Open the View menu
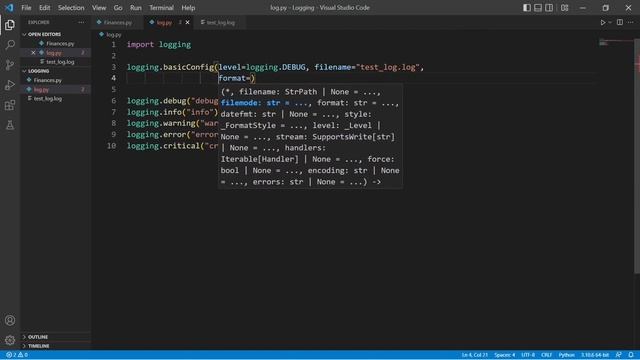Image resolution: width=640 pixels, height=360 pixels. coord(99,8)
